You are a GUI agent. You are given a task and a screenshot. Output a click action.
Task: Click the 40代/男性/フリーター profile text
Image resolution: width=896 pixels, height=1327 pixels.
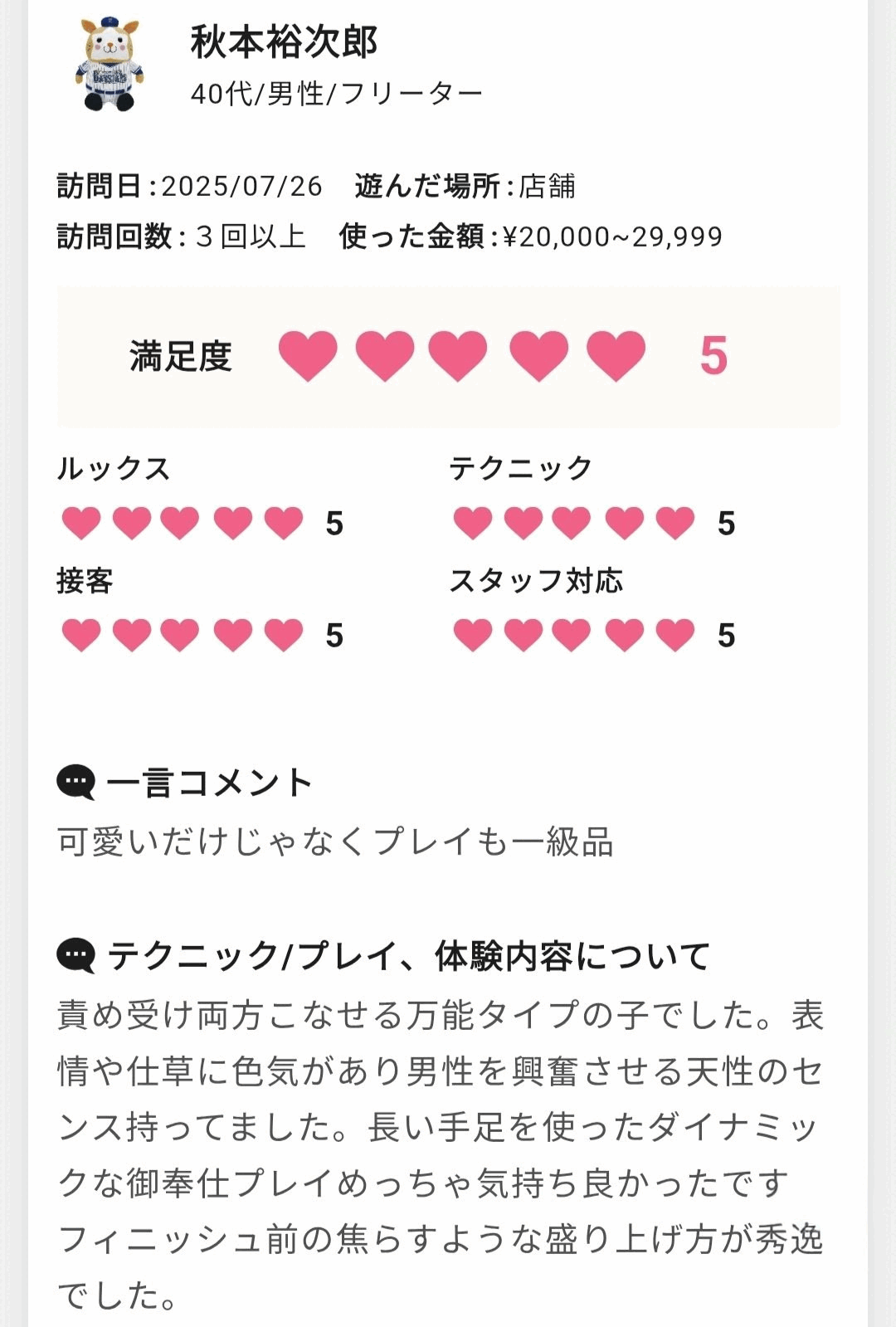(336, 94)
